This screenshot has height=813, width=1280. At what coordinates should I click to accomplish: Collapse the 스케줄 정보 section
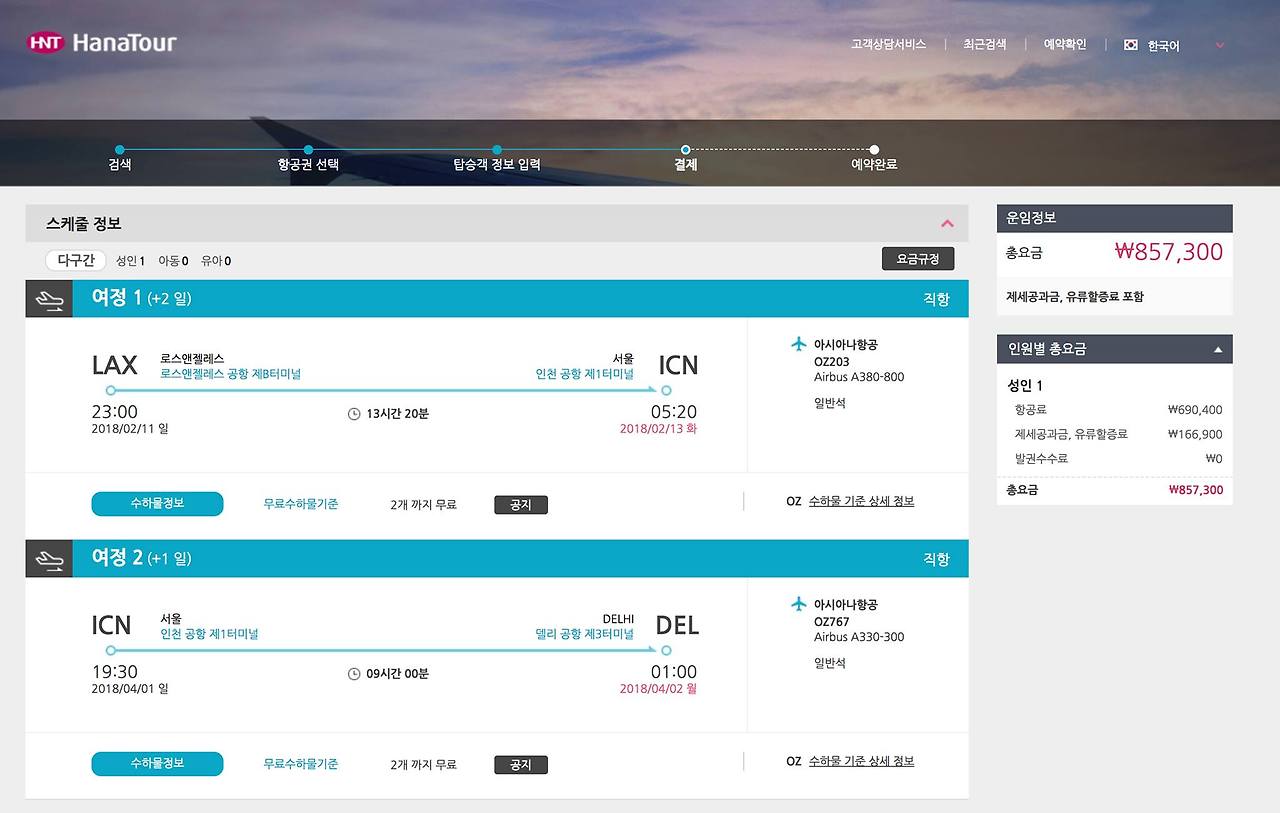947,224
